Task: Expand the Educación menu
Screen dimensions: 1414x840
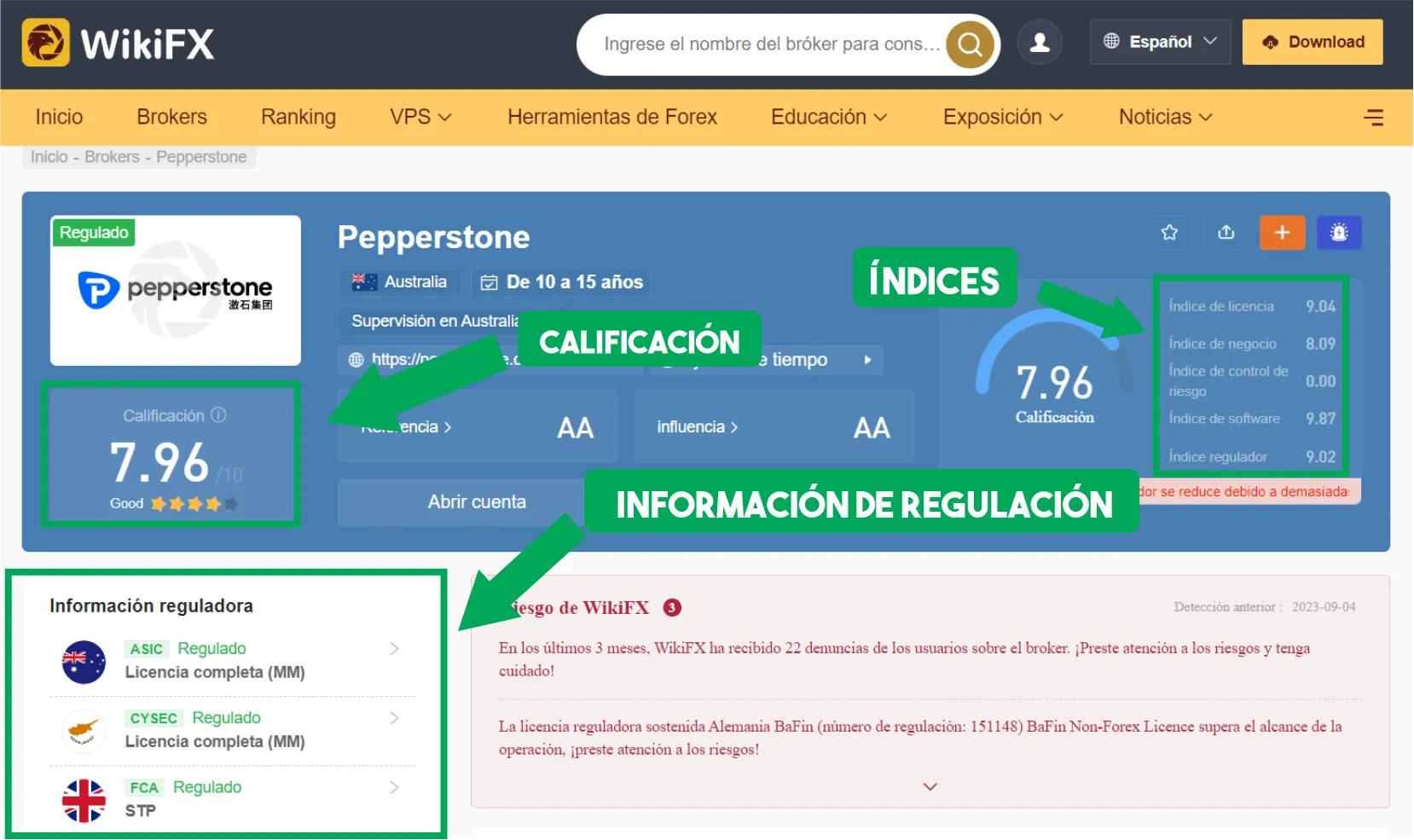Action: click(829, 117)
